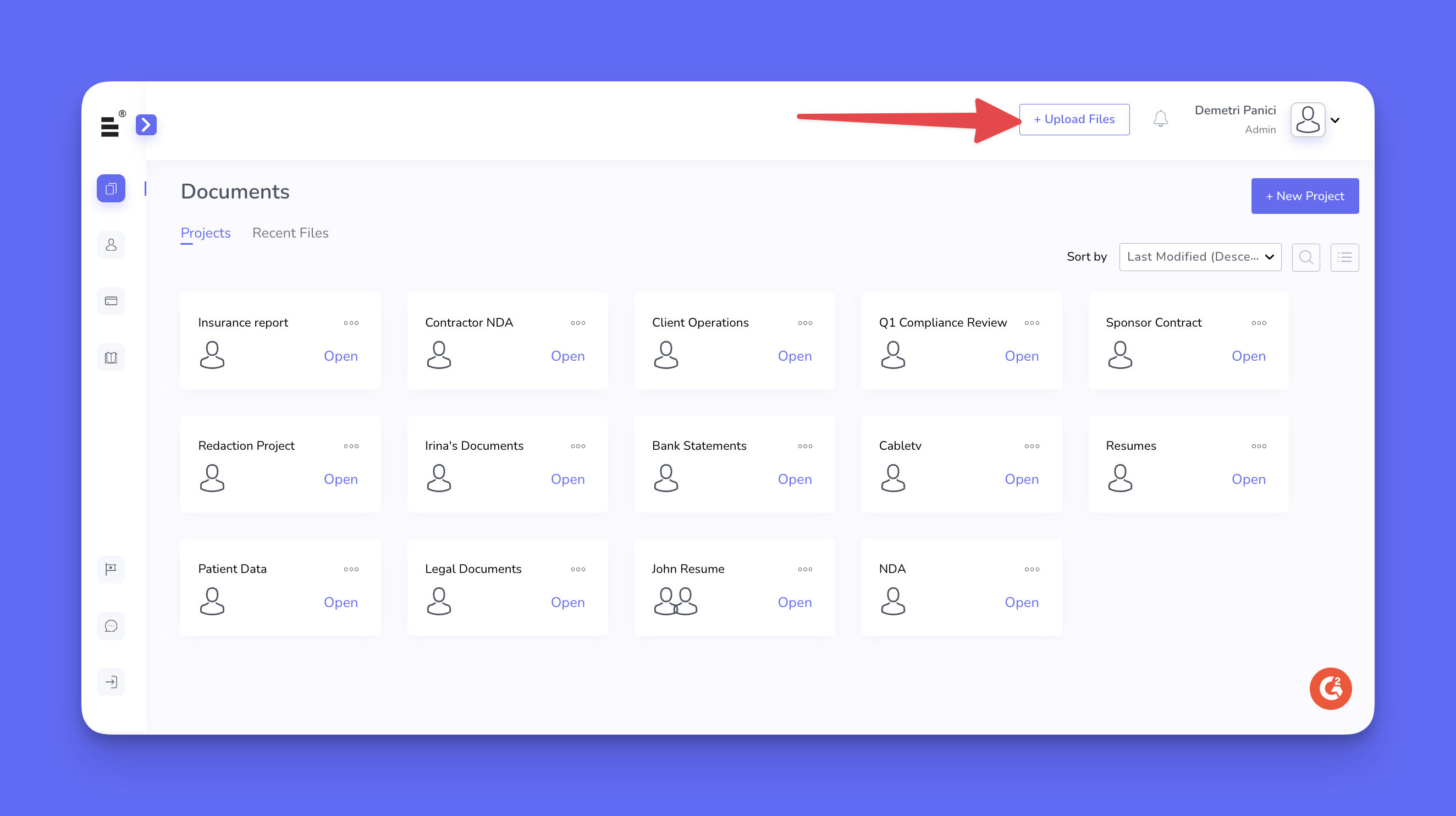Click the flag icon in sidebar

(x=111, y=569)
